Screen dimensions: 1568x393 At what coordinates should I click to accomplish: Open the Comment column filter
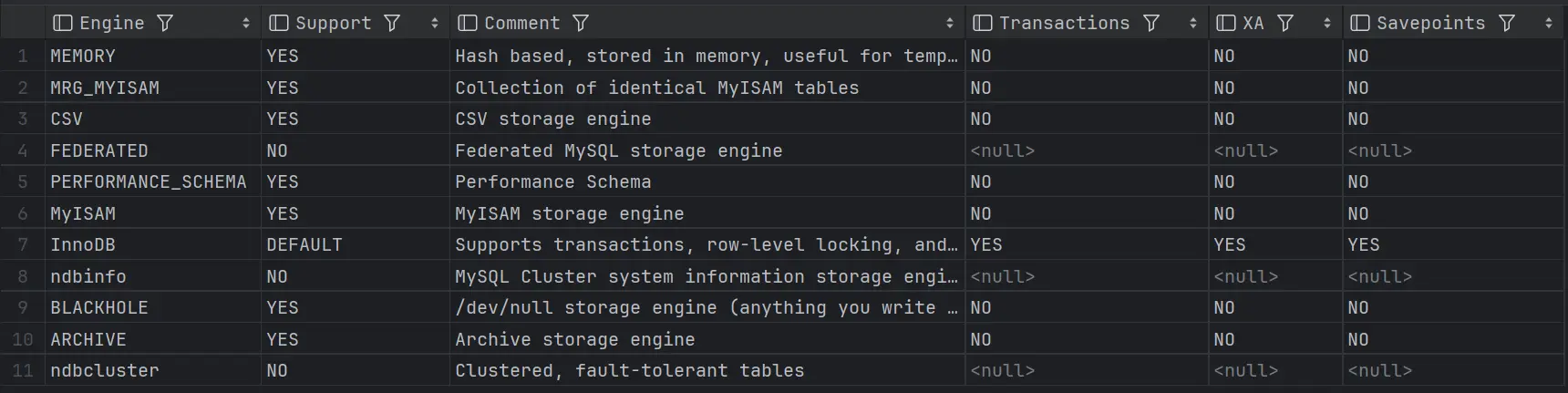coord(581,24)
